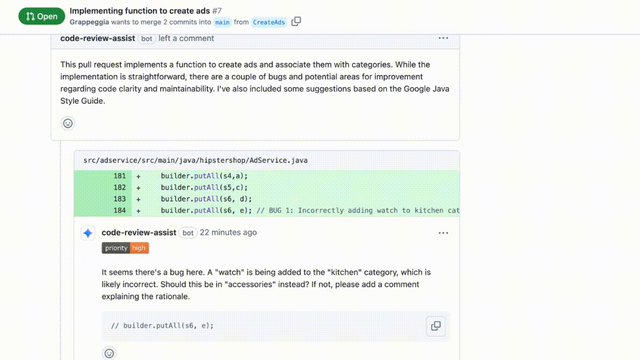Click the bot label in summary header
Screen dimensions: 640x360
point(147,38)
